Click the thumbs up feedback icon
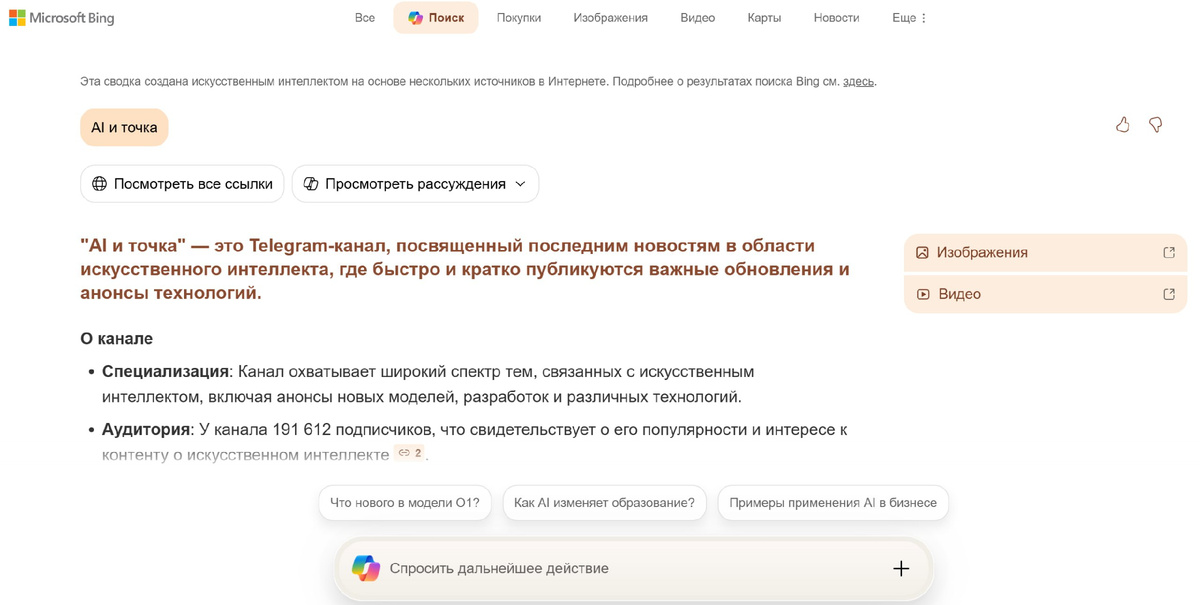The width and height of the screenshot is (1200, 605). [x=1123, y=125]
